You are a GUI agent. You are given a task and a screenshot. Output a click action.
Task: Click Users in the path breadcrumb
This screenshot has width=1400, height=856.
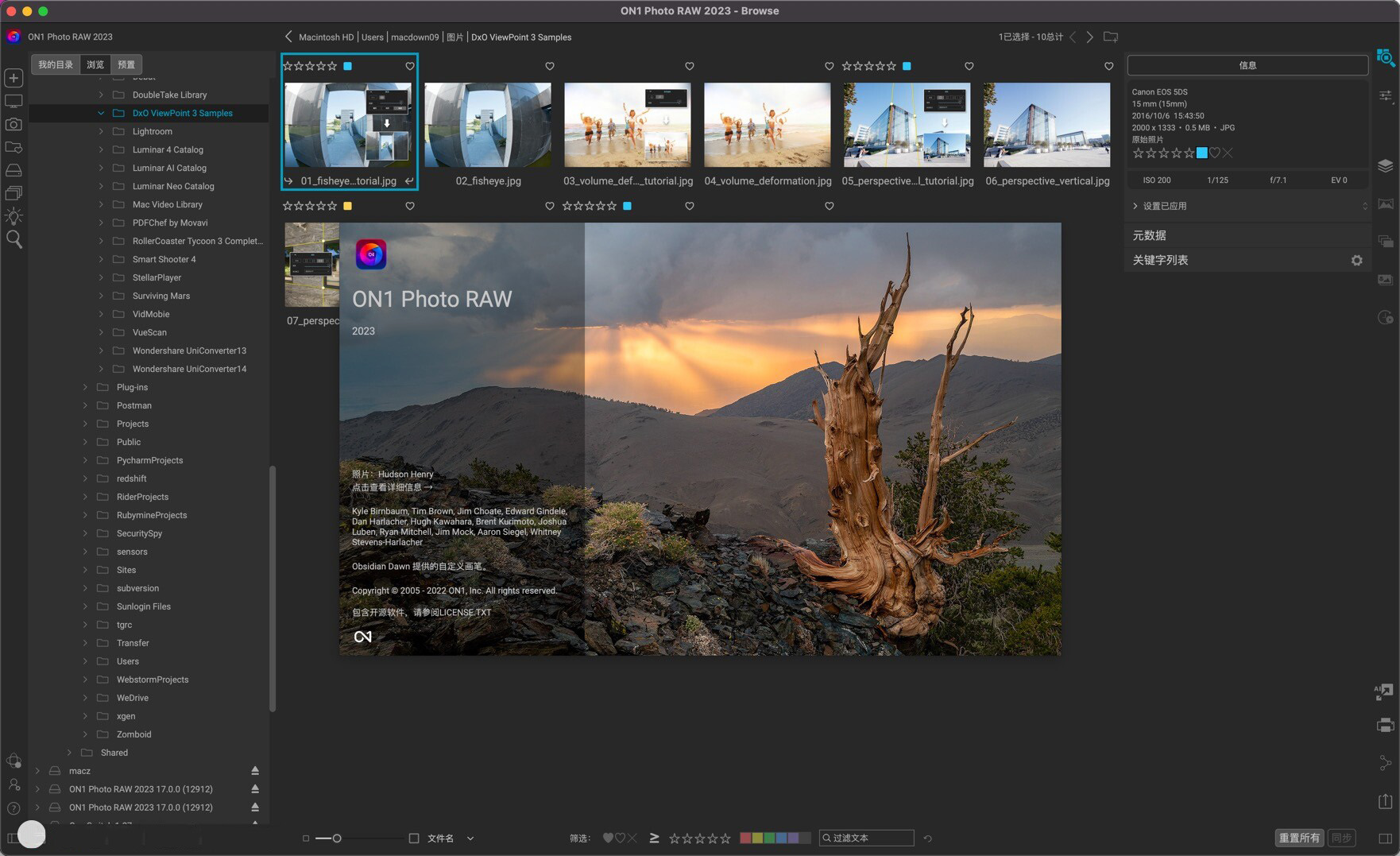click(x=373, y=37)
